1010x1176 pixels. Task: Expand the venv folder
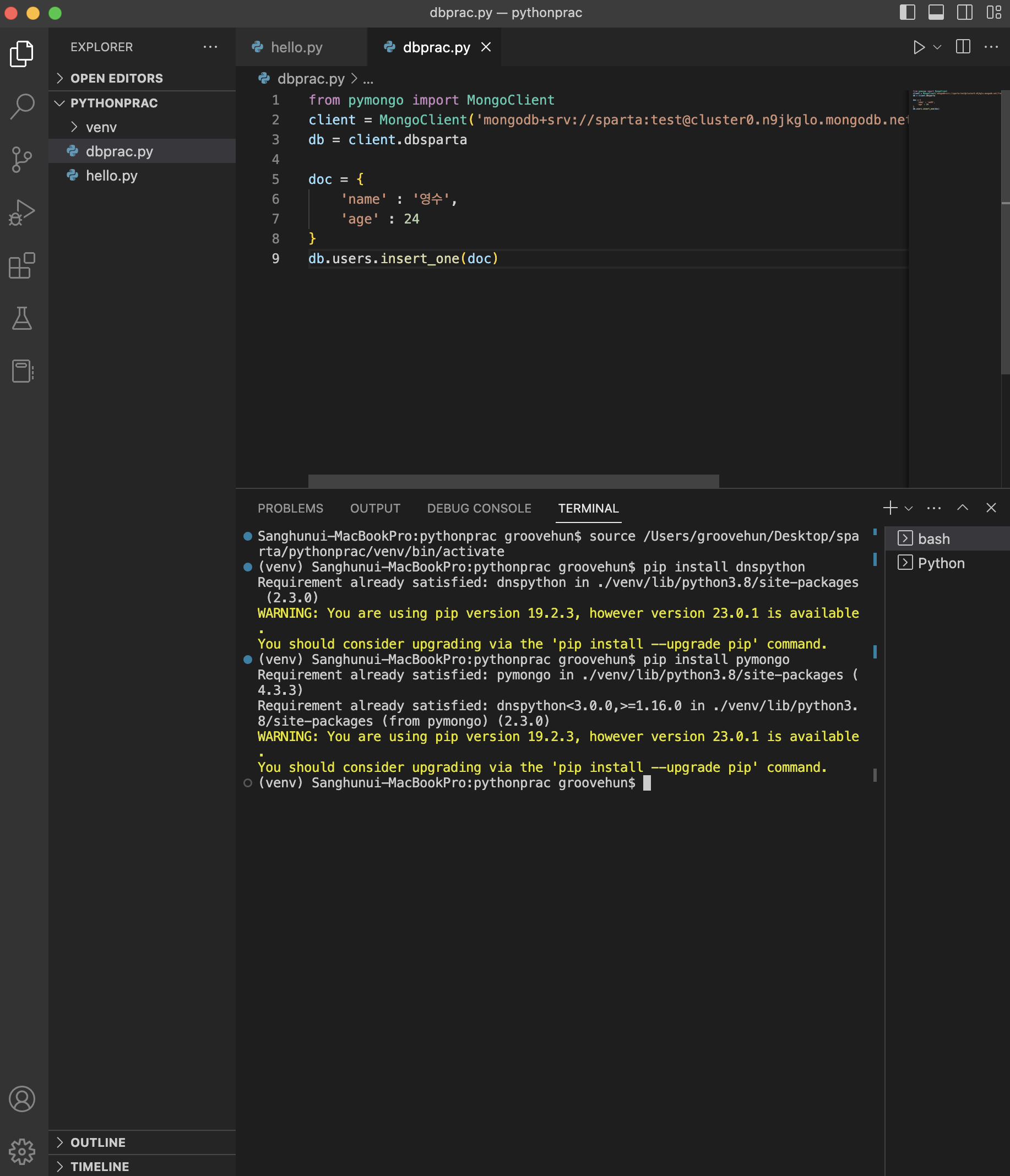142,127
